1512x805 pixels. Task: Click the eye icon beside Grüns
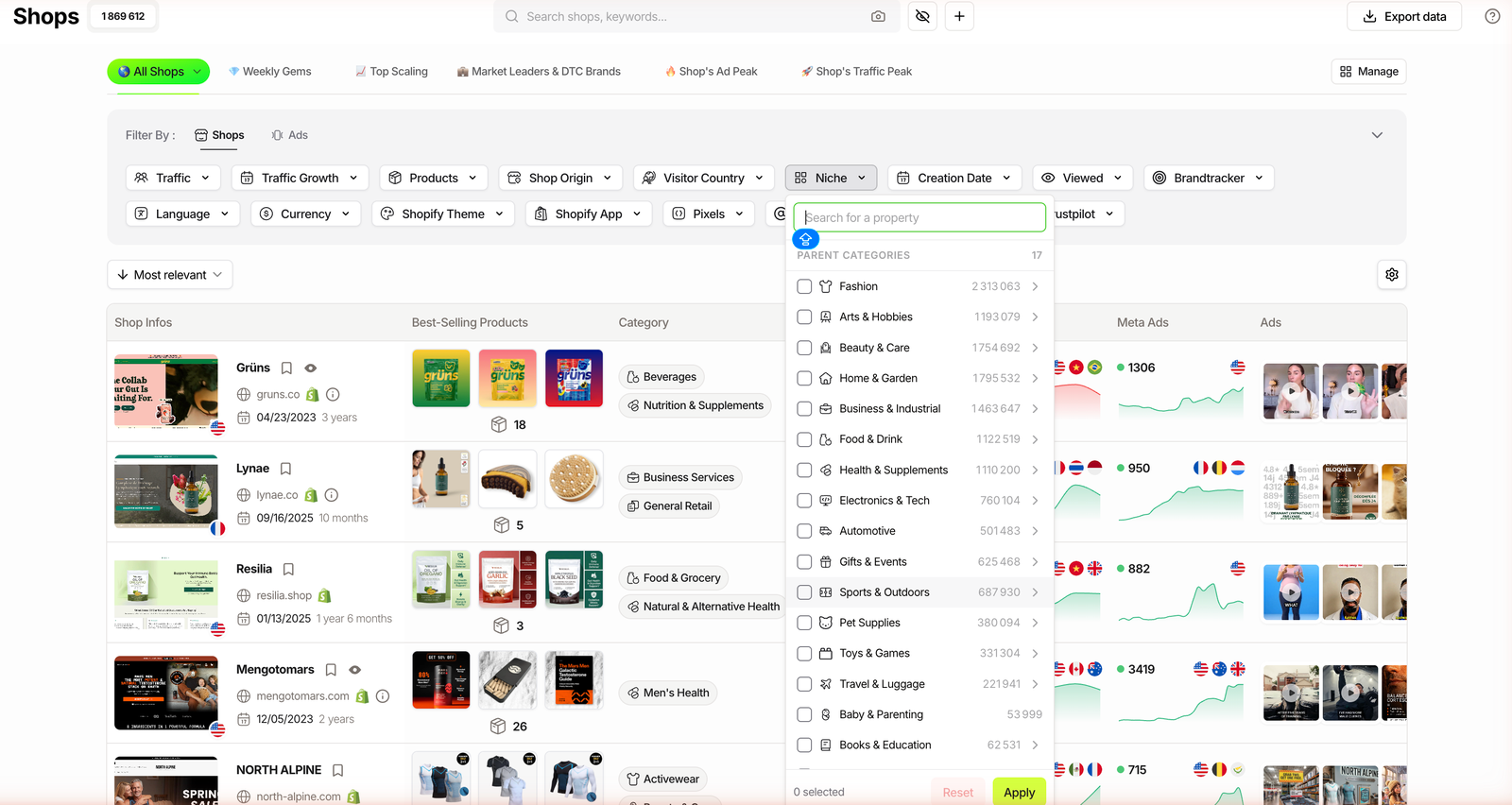coord(311,368)
